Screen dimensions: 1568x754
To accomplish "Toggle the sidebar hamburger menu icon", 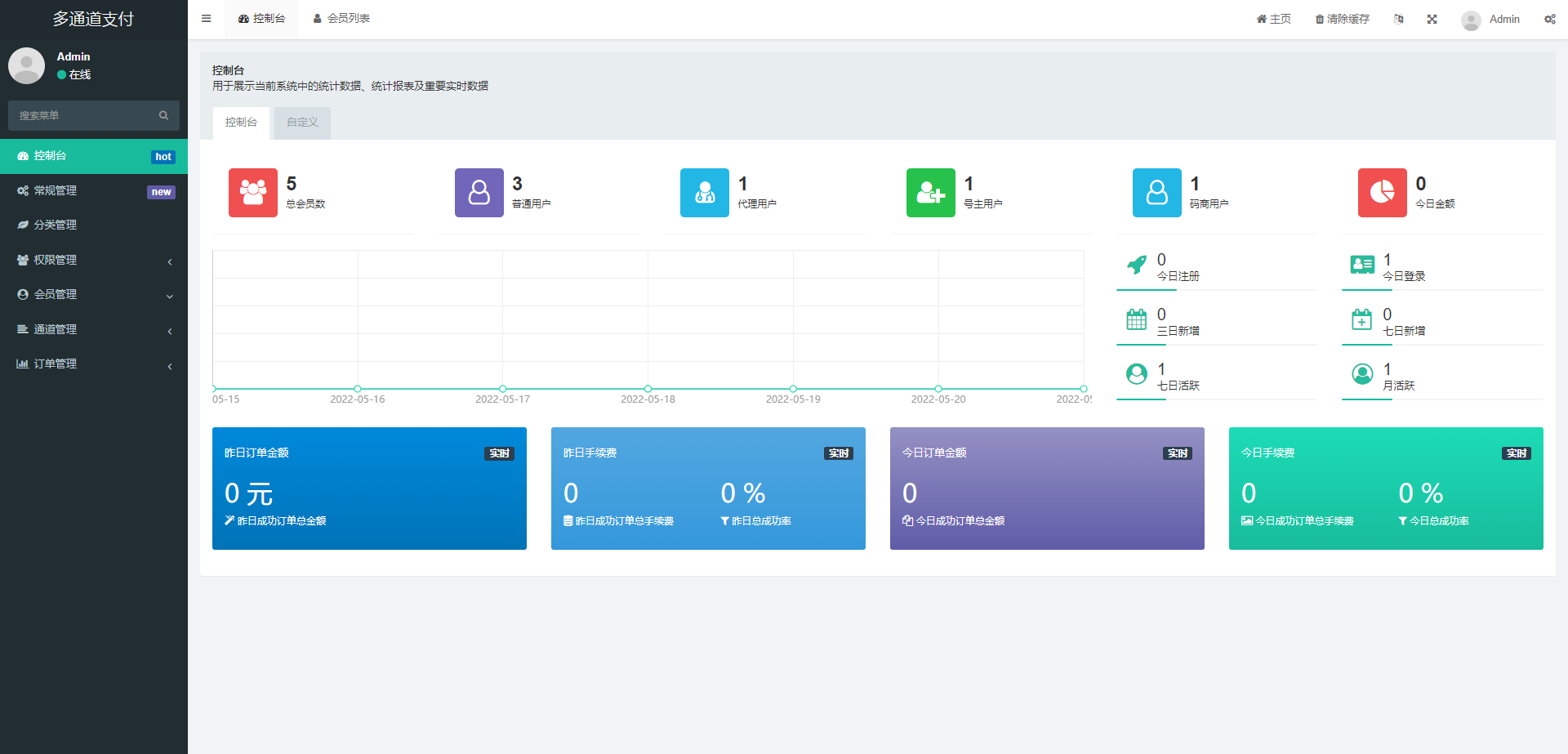I will tap(207, 19).
